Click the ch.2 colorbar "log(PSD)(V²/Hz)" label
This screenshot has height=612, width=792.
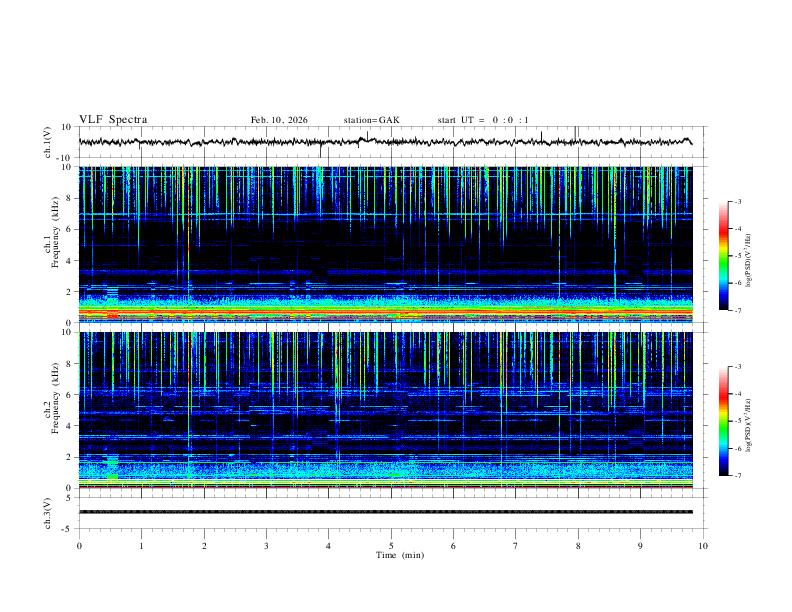tap(748, 426)
